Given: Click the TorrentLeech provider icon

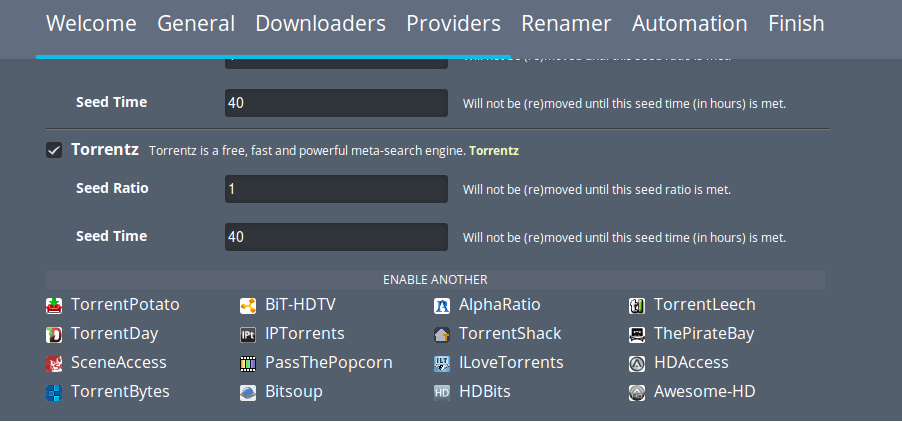Looking at the screenshot, I should (x=637, y=305).
